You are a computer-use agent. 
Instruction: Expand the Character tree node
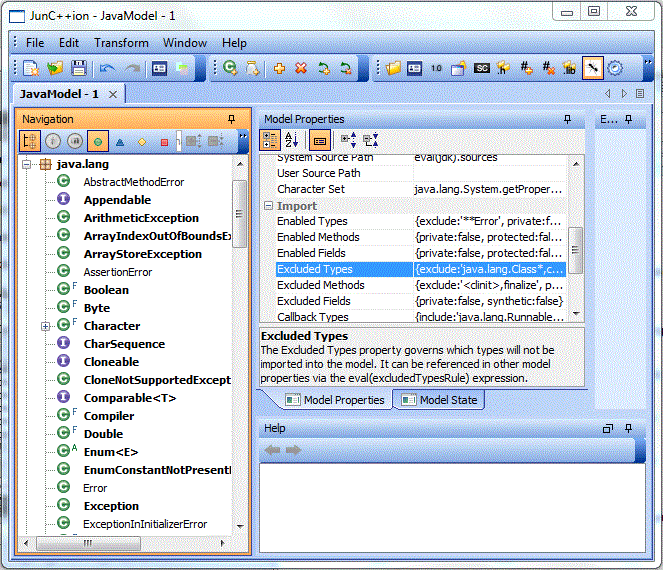pos(46,326)
